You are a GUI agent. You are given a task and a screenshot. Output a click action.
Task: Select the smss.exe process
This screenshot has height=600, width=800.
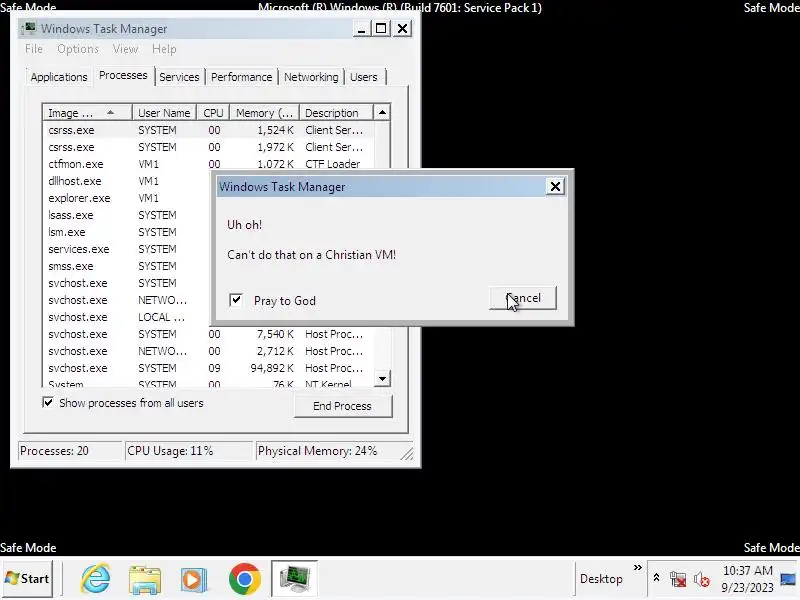tap(128, 266)
